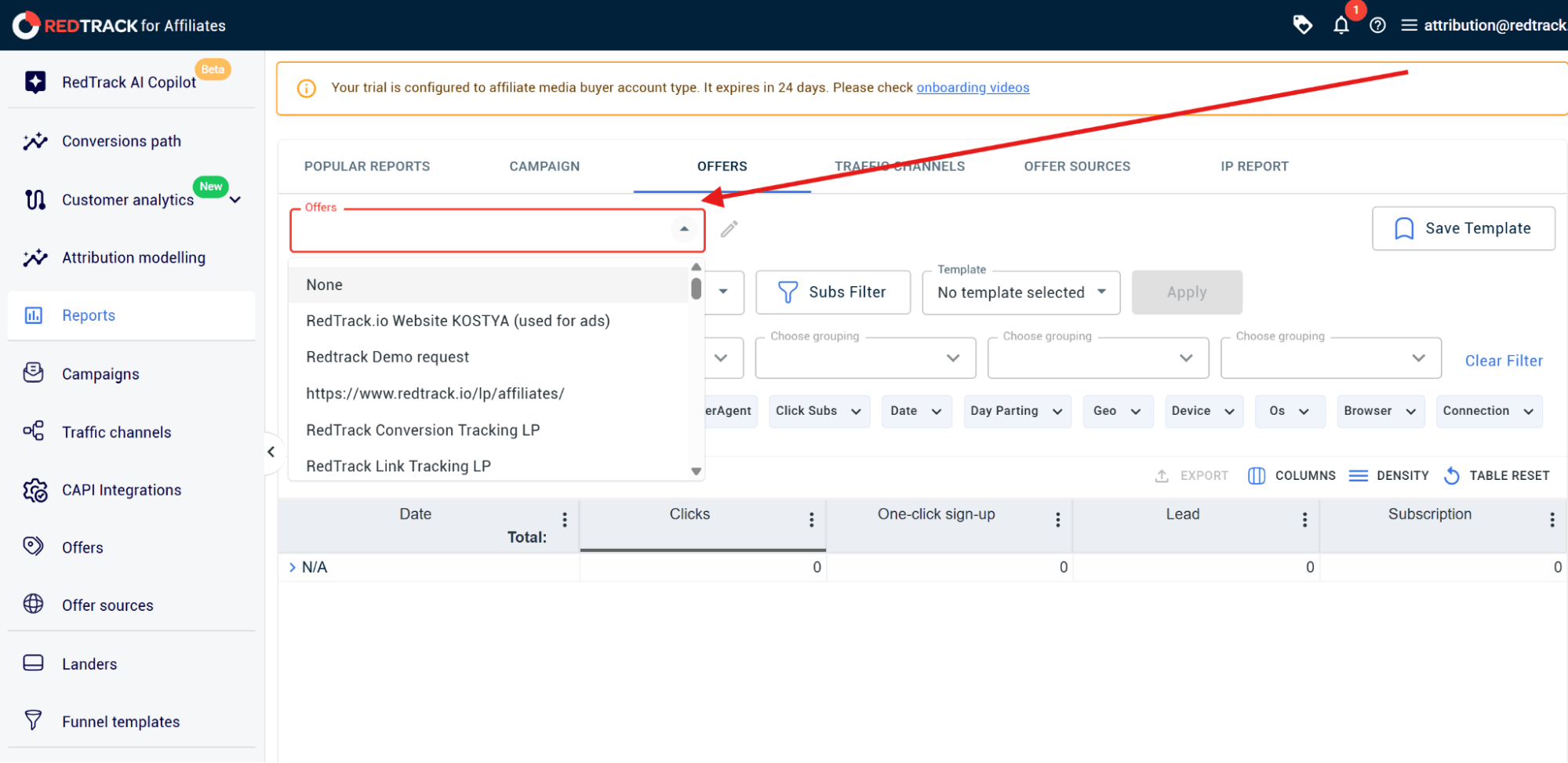Click the Density button
Viewport: 1568px width, 763px height.
1389,476
